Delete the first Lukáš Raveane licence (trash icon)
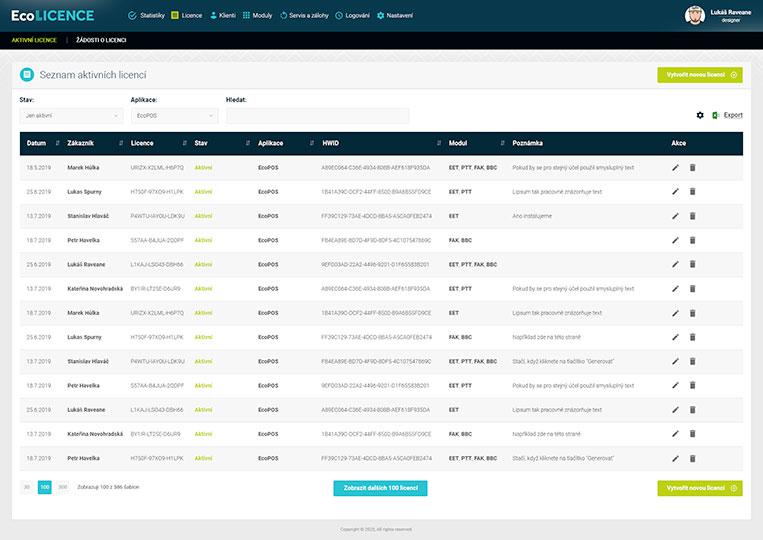Image resolution: width=763 pixels, height=540 pixels. point(692,264)
